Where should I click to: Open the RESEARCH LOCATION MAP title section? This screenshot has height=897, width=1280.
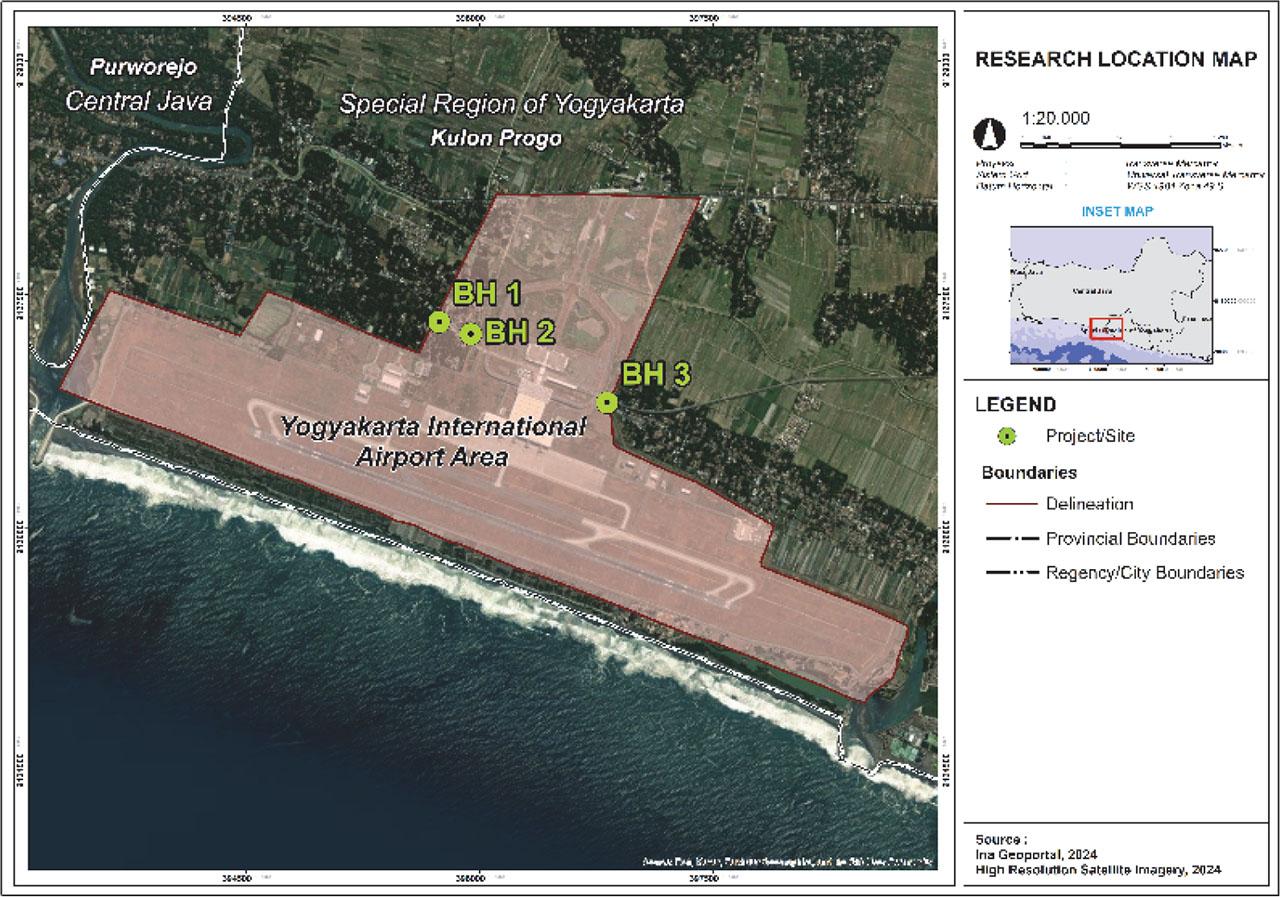pos(1114,59)
